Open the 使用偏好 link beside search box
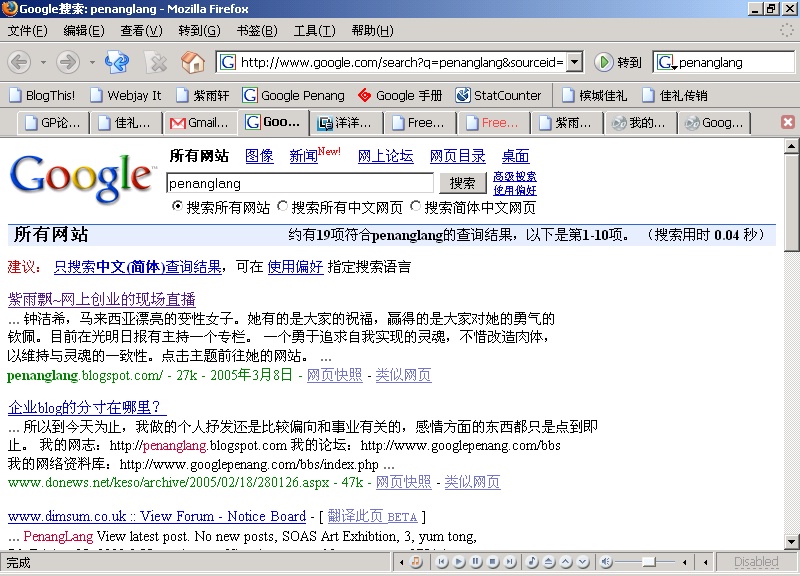The image size is (800, 576). click(x=515, y=190)
